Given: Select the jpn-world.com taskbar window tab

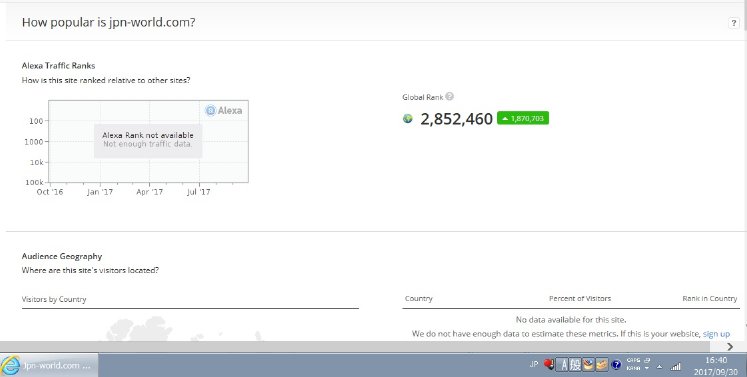Looking at the screenshot, I should click(x=50, y=365).
